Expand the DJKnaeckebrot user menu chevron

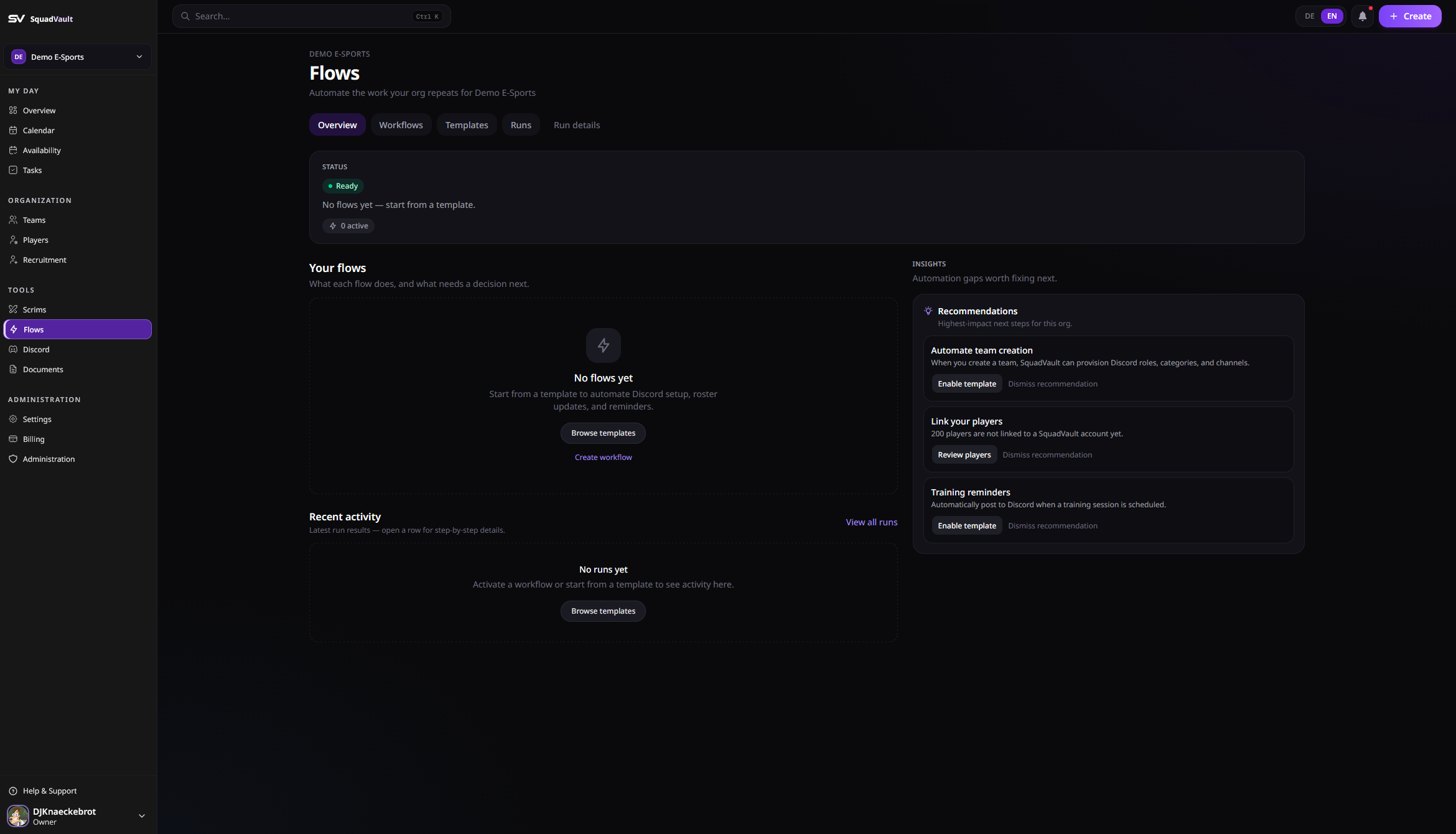pyautogui.click(x=142, y=816)
